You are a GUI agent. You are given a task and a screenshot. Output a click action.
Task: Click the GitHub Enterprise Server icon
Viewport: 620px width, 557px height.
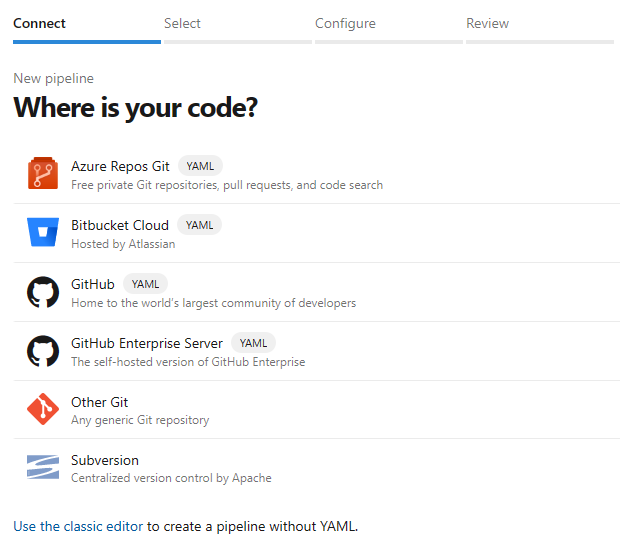[x=43, y=351]
